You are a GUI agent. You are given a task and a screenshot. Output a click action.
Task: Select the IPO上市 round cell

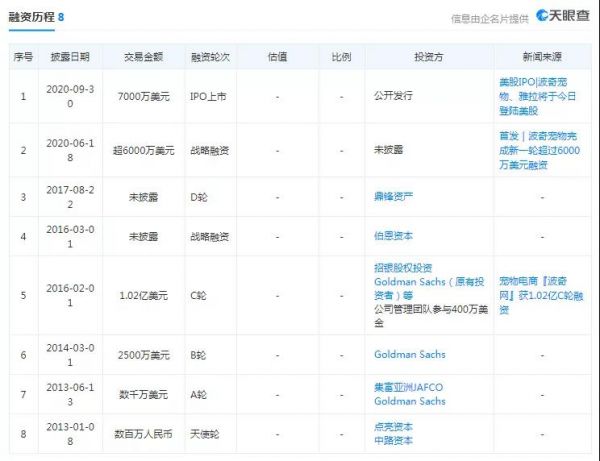(208, 96)
